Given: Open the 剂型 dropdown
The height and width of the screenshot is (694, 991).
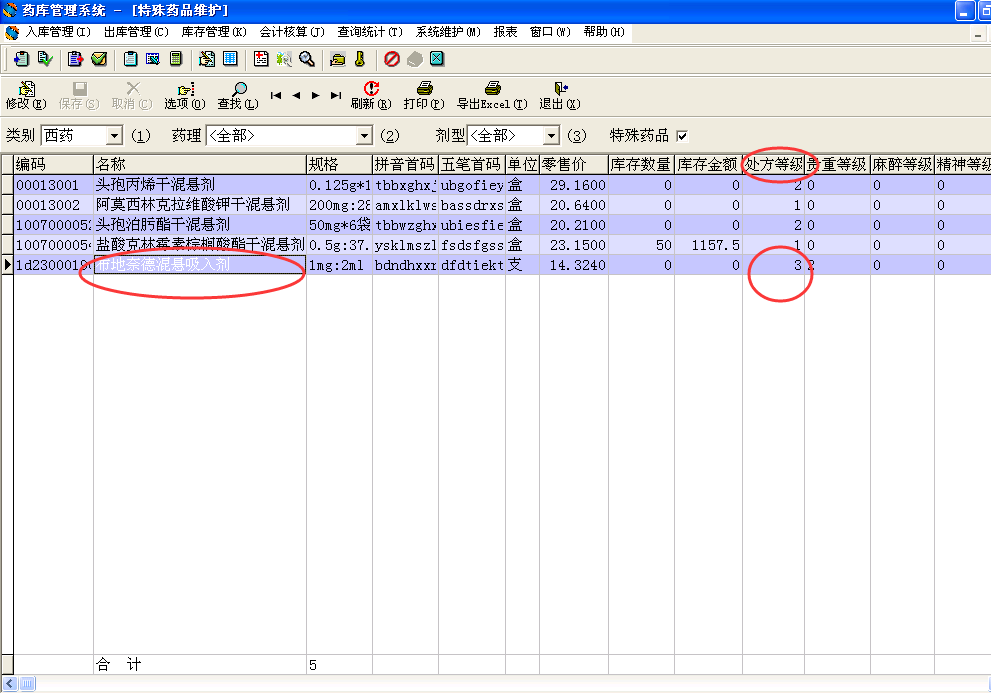Looking at the screenshot, I should 551,136.
